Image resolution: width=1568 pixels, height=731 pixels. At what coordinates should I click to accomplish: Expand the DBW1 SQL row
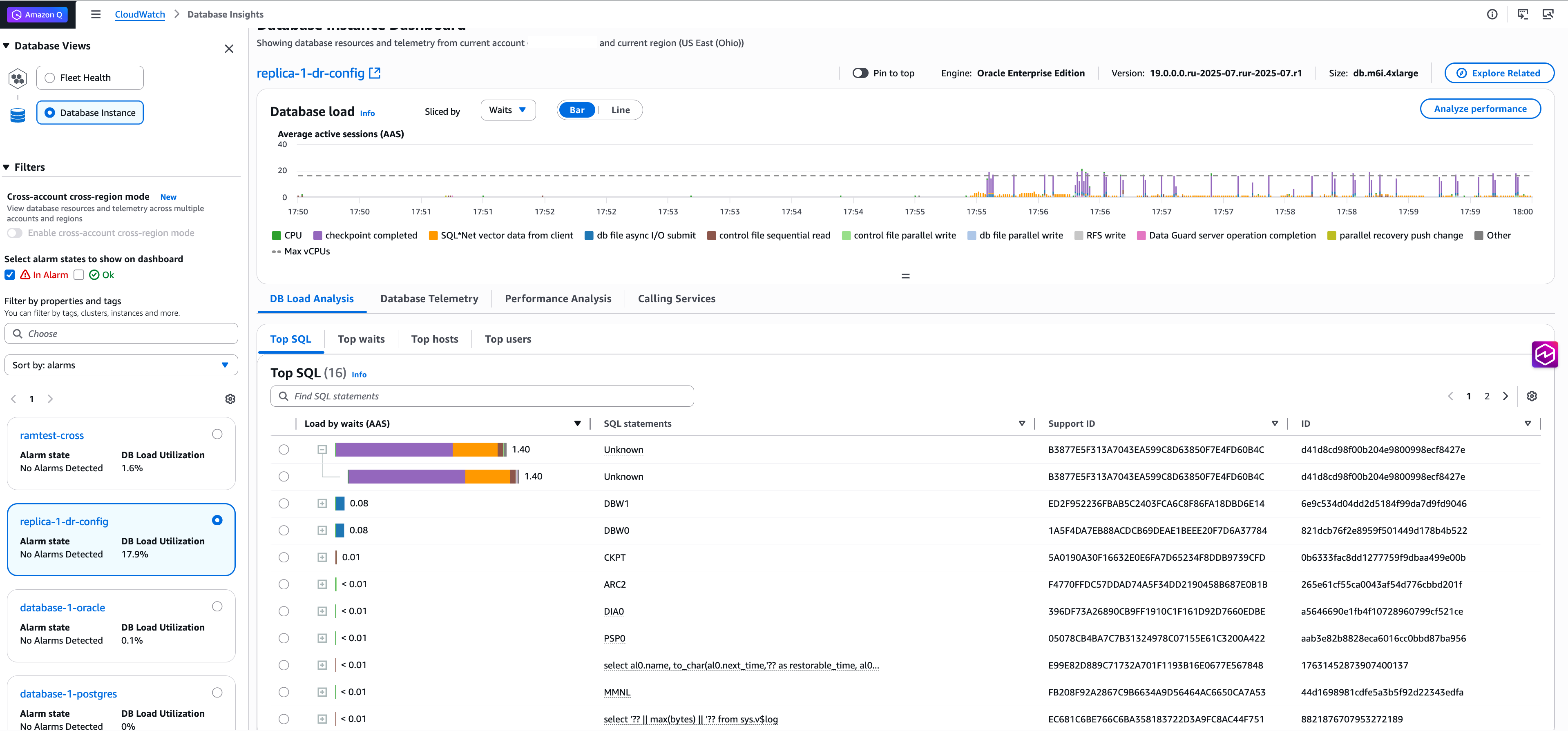pos(322,504)
